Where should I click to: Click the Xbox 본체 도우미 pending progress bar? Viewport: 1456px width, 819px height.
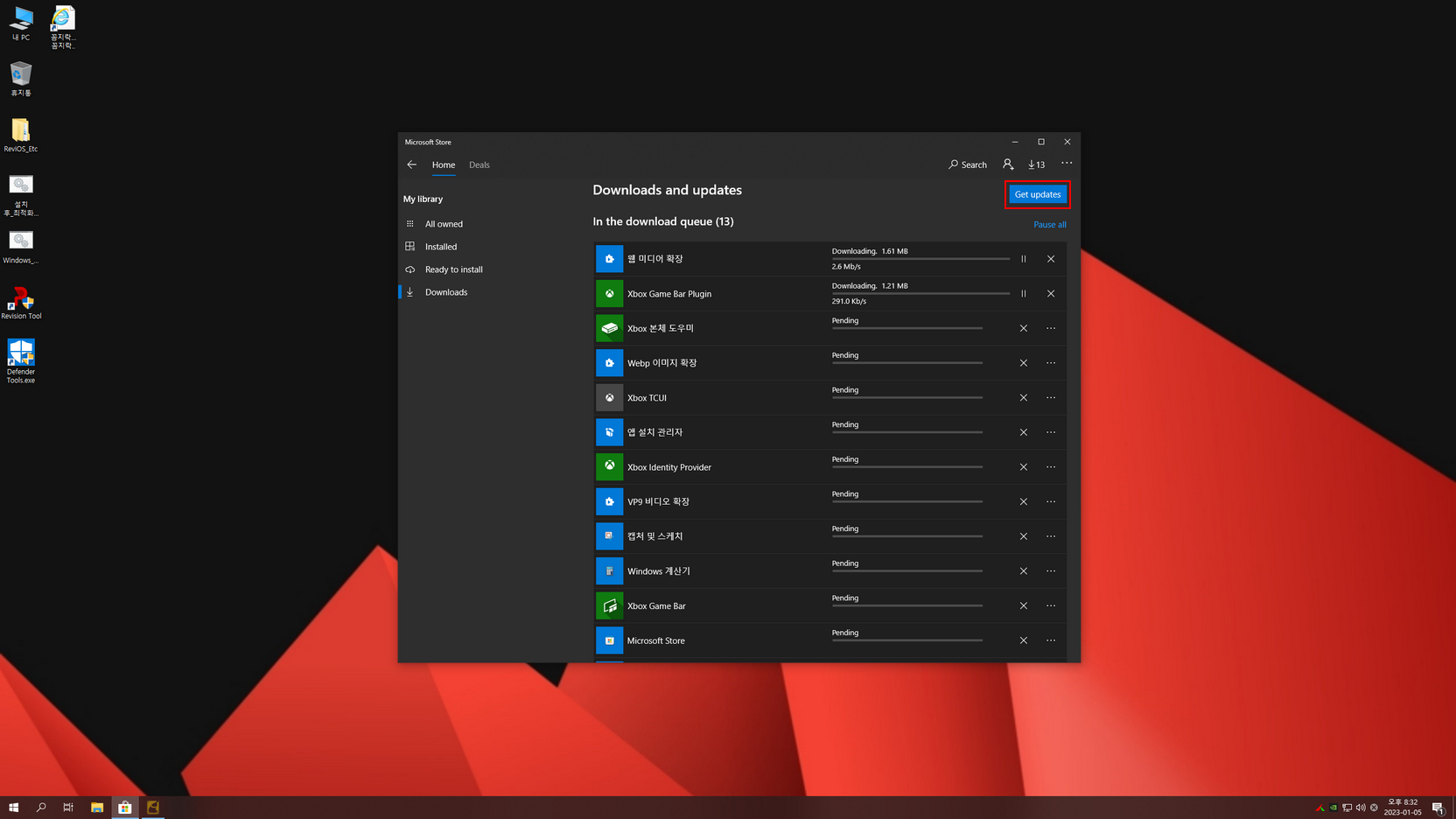907,328
